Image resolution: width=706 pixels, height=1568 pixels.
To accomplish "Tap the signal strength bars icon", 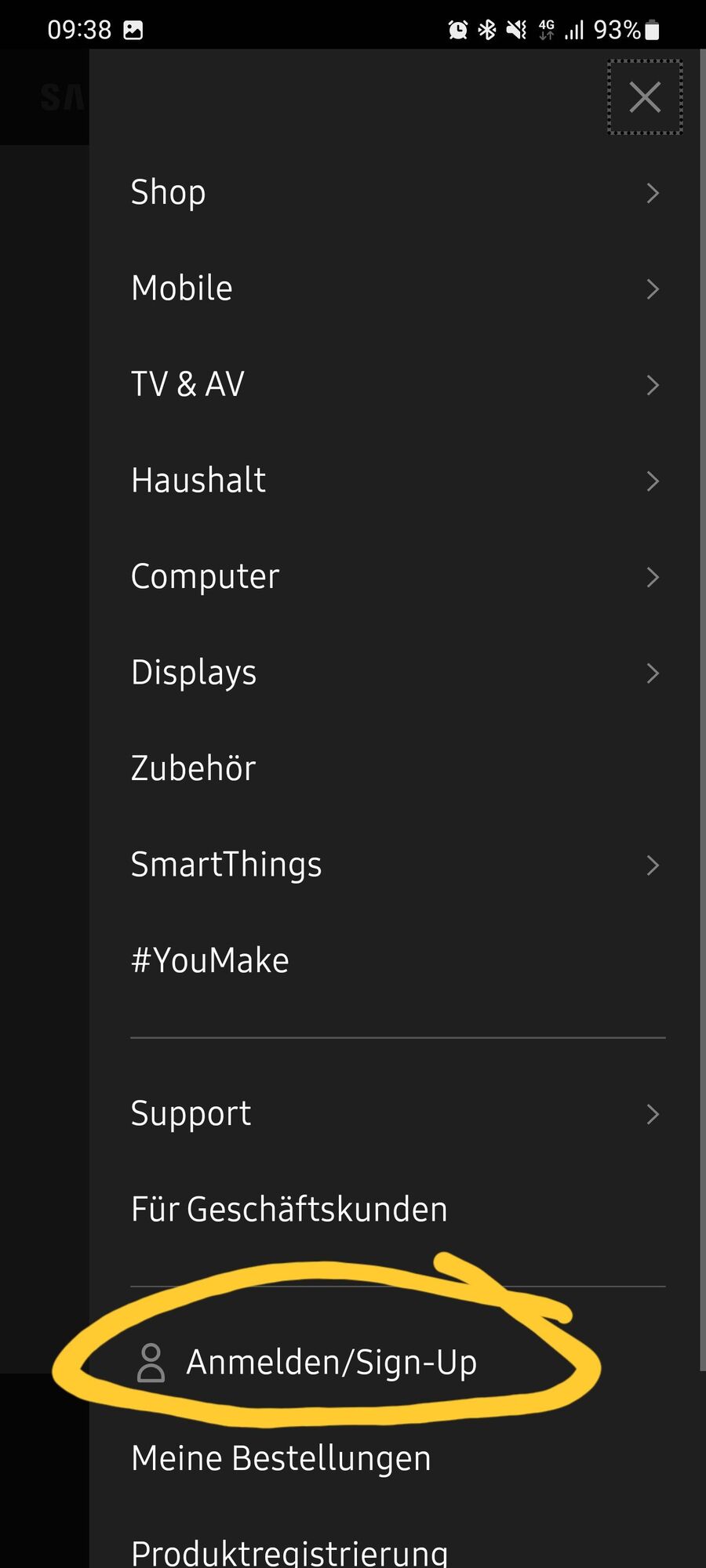I will pyautogui.click(x=575, y=31).
